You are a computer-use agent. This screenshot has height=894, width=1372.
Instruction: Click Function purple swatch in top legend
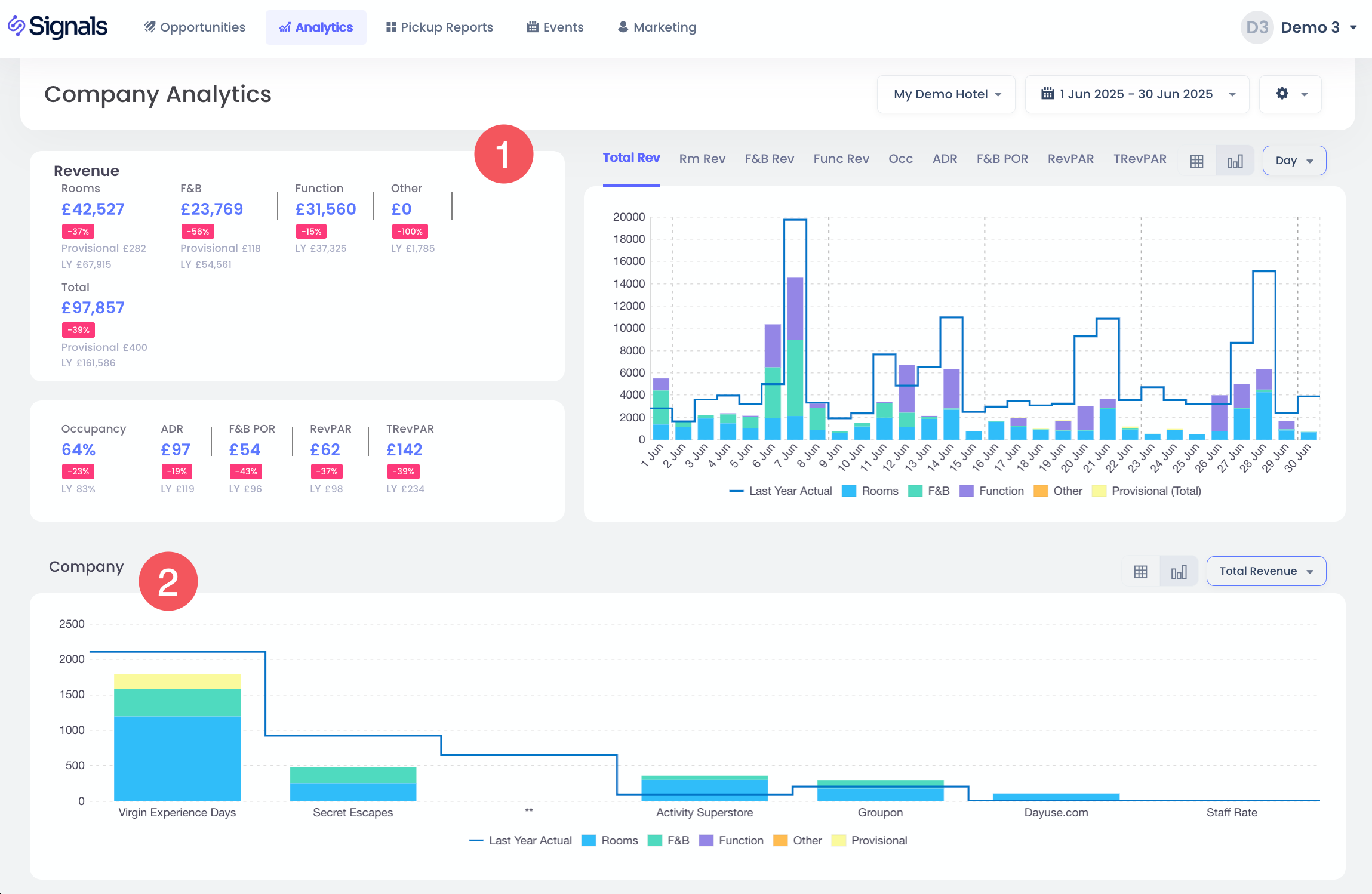tap(966, 491)
